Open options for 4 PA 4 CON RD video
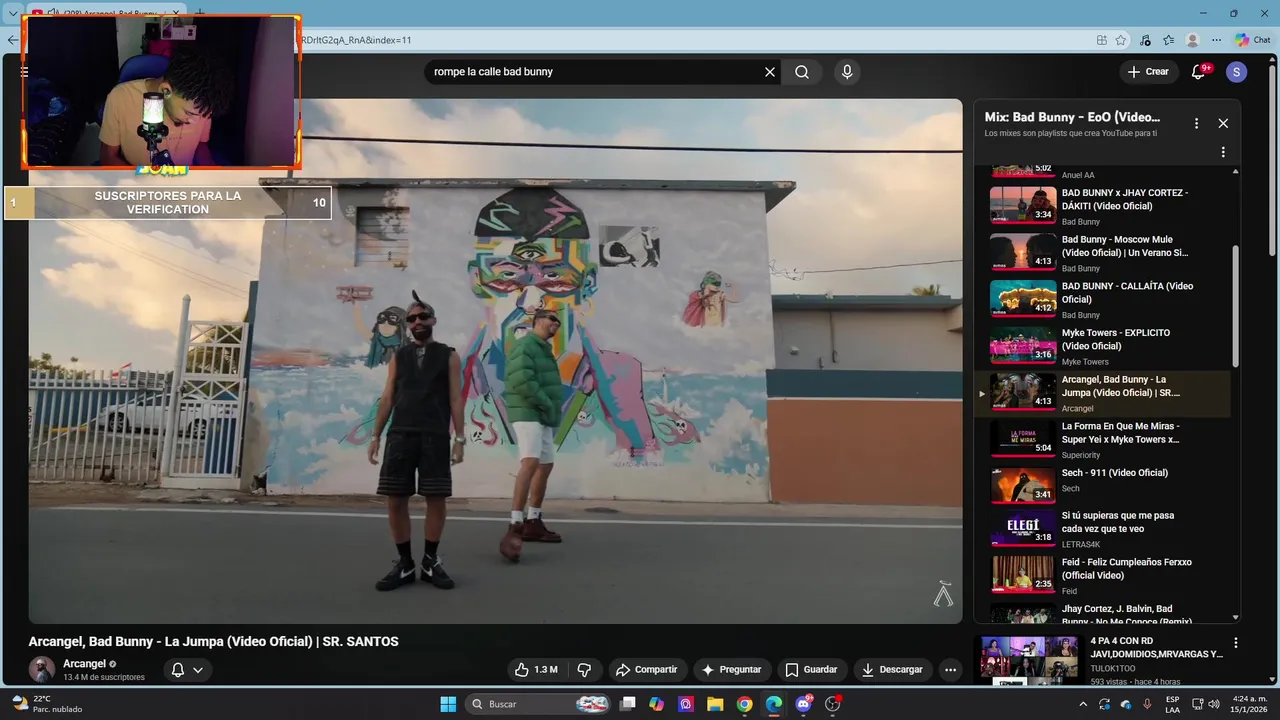This screenshot has height=720, width=1280. tap(1236, 643)
